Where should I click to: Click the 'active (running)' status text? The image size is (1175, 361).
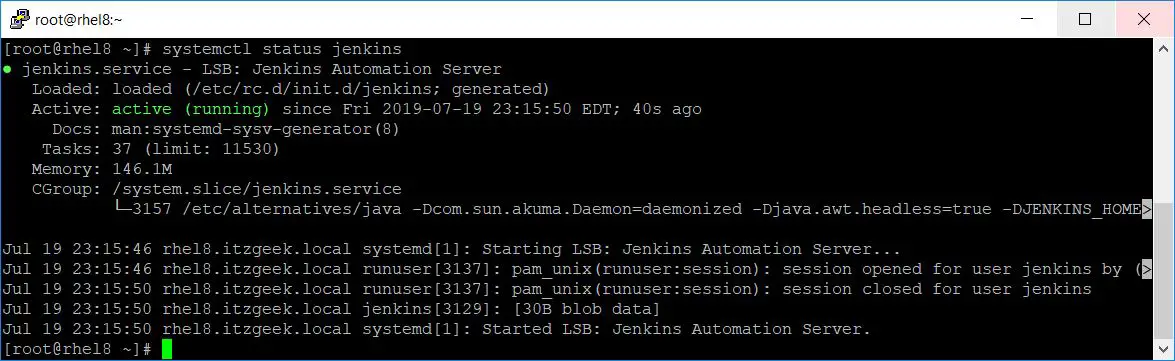[190, 109]
